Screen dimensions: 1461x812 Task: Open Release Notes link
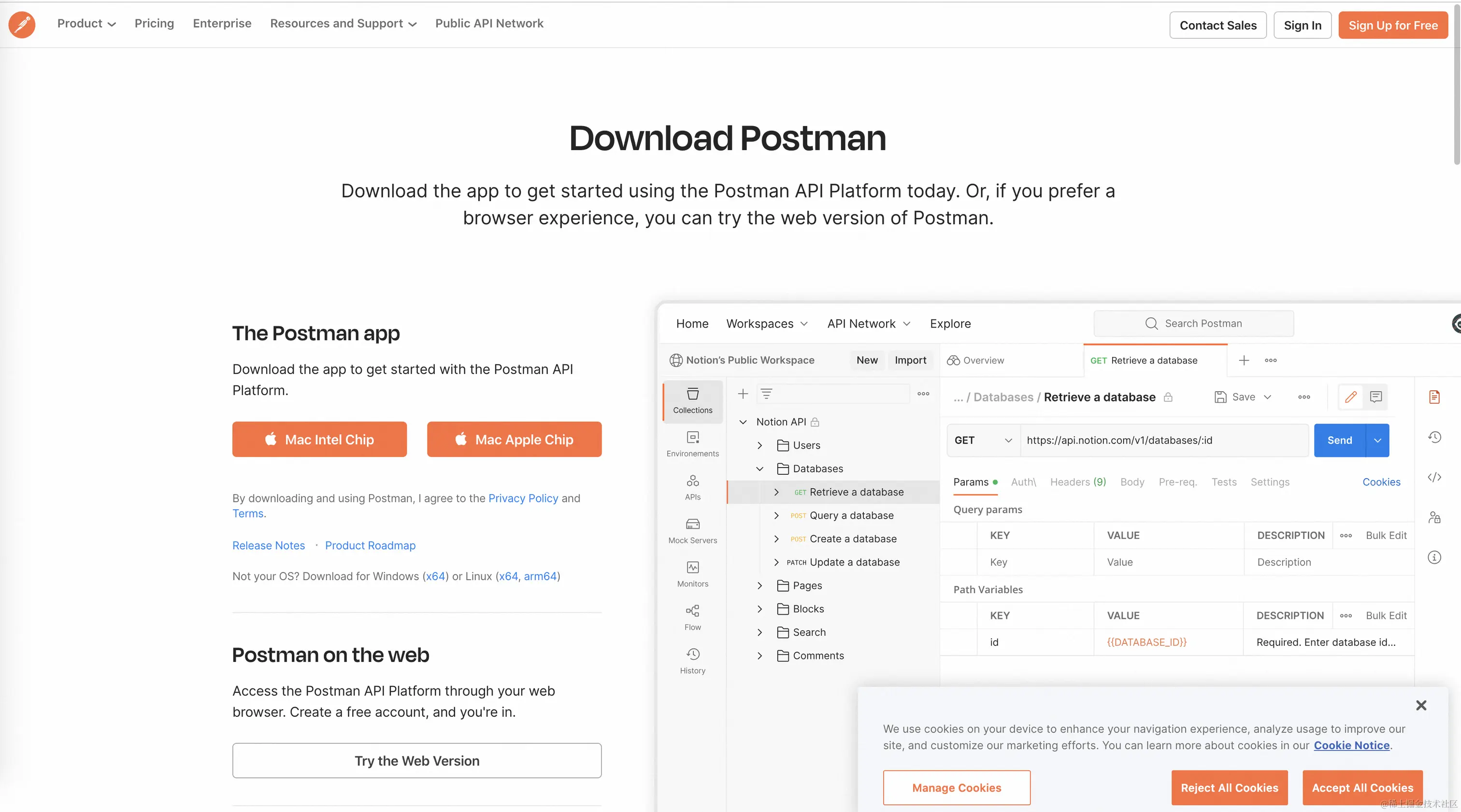(x=268, y=545)
